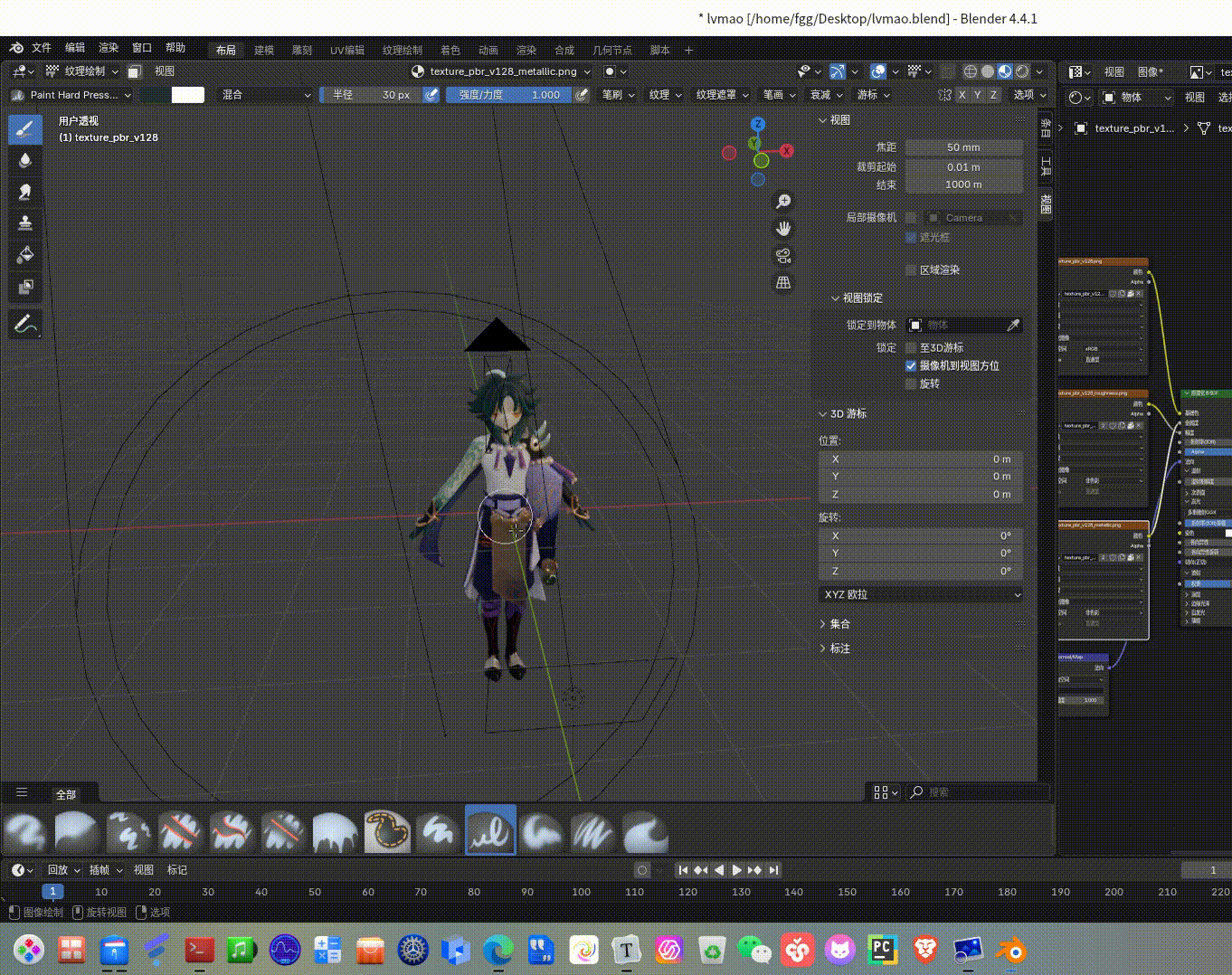
Task: Switch perspective/orthographic grid icon
Action: click(783, 283)
